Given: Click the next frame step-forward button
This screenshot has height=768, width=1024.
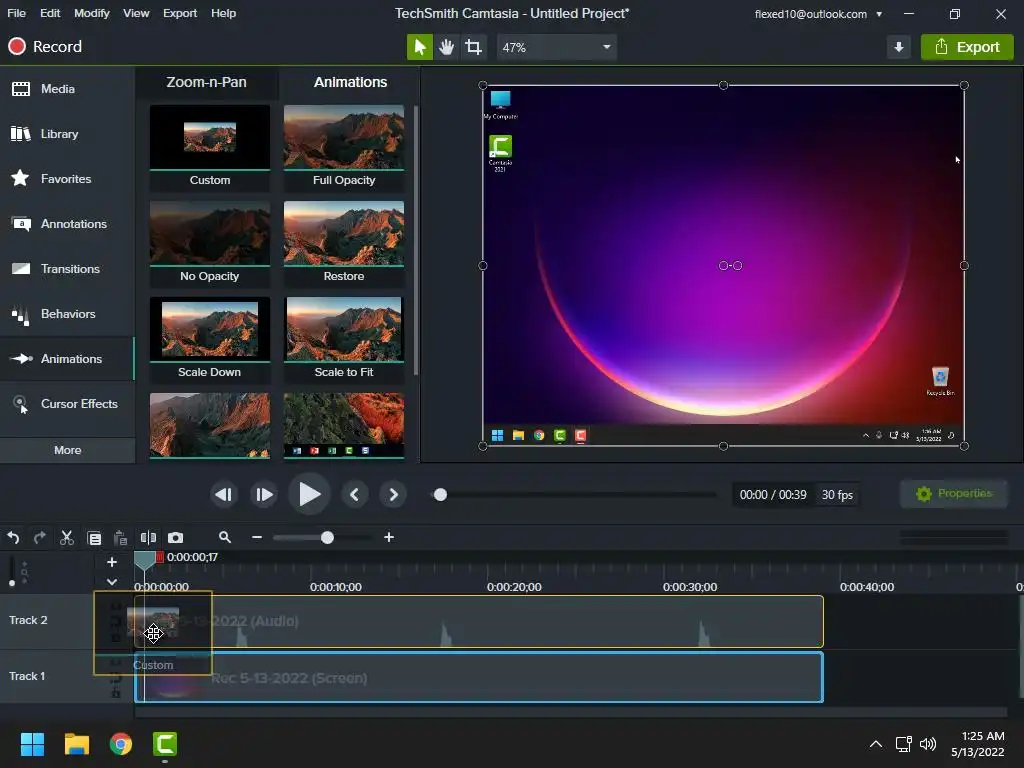Looking at the screenshot, I should point(263,495).
